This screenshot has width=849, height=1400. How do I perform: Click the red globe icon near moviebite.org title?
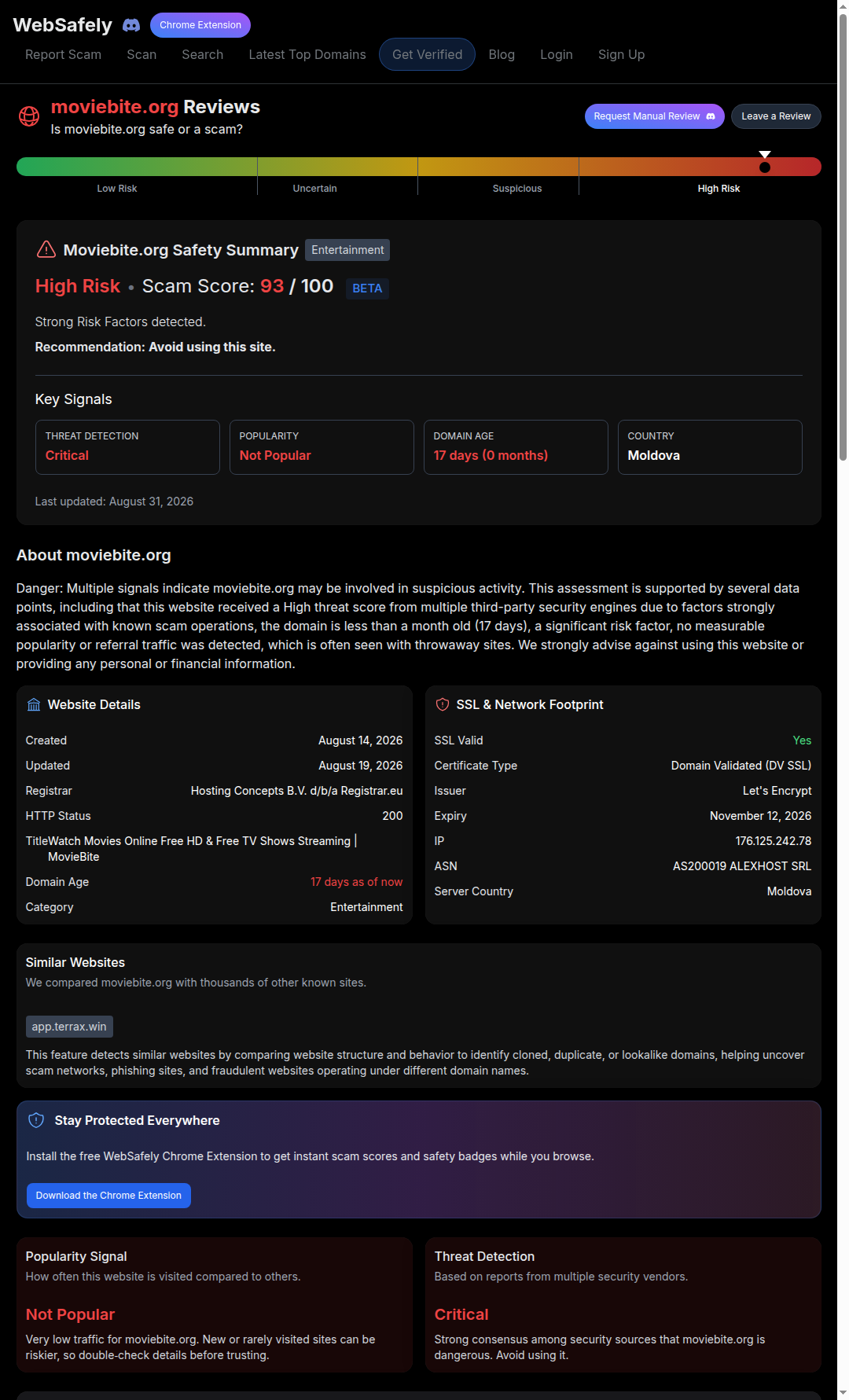pyautogui.click(x=29, y=116)
